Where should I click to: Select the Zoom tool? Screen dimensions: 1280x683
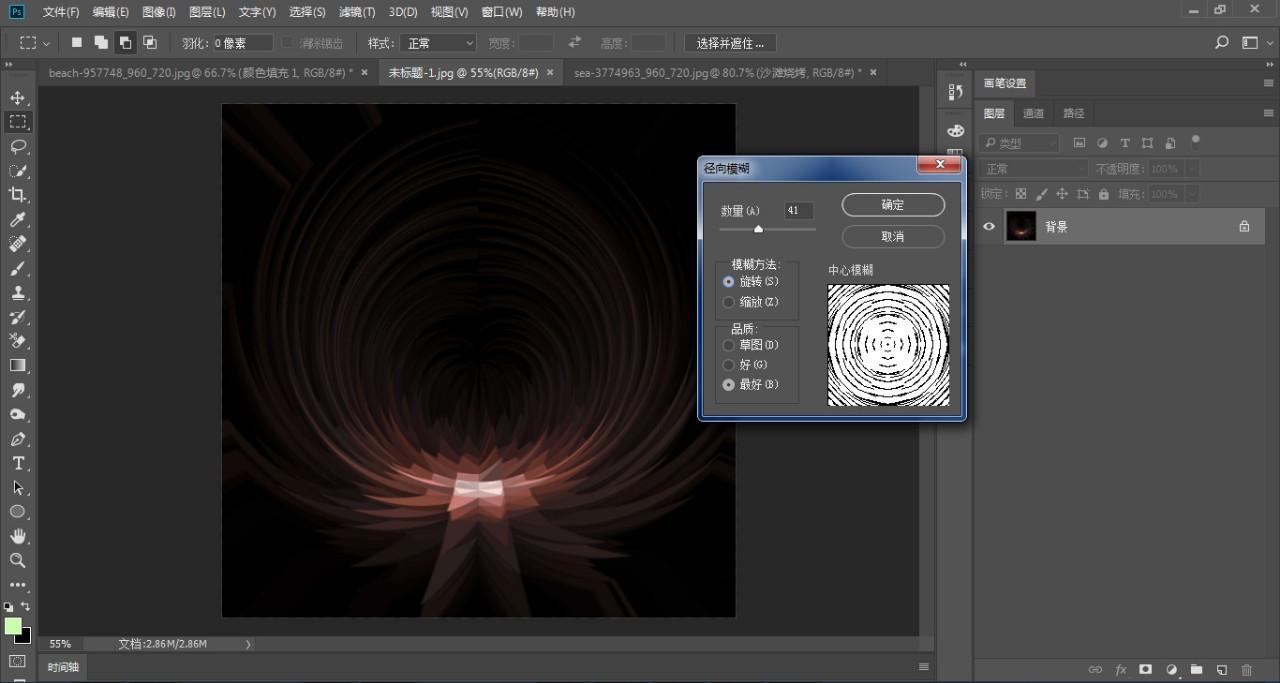coord(17,561)
